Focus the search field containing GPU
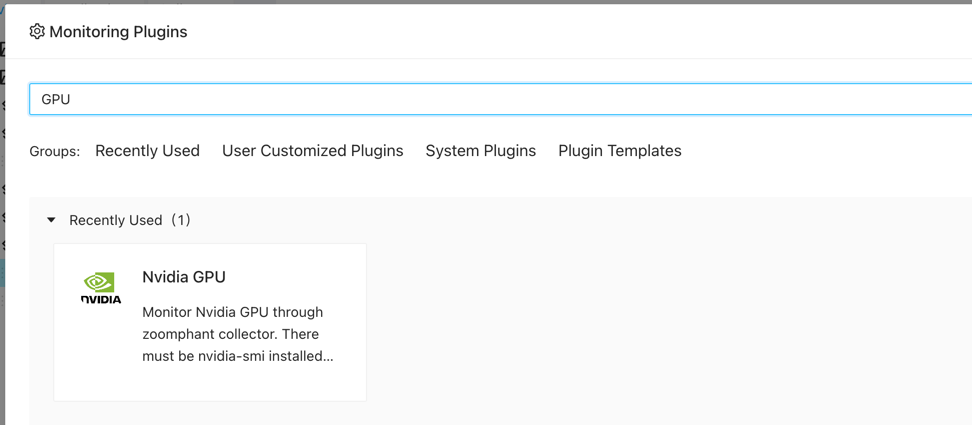The width and height of the screenshot is (972, 425). click(x=400, y=99)
